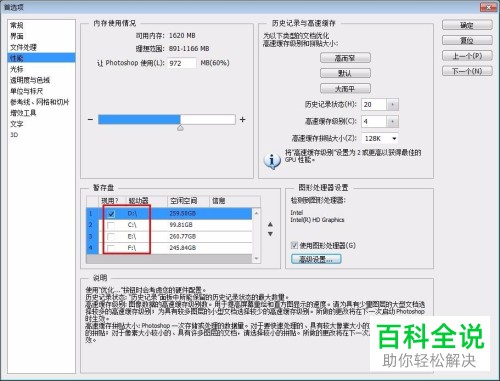
Task: Select the row showing 99.81GB
Action: point(169,225)
